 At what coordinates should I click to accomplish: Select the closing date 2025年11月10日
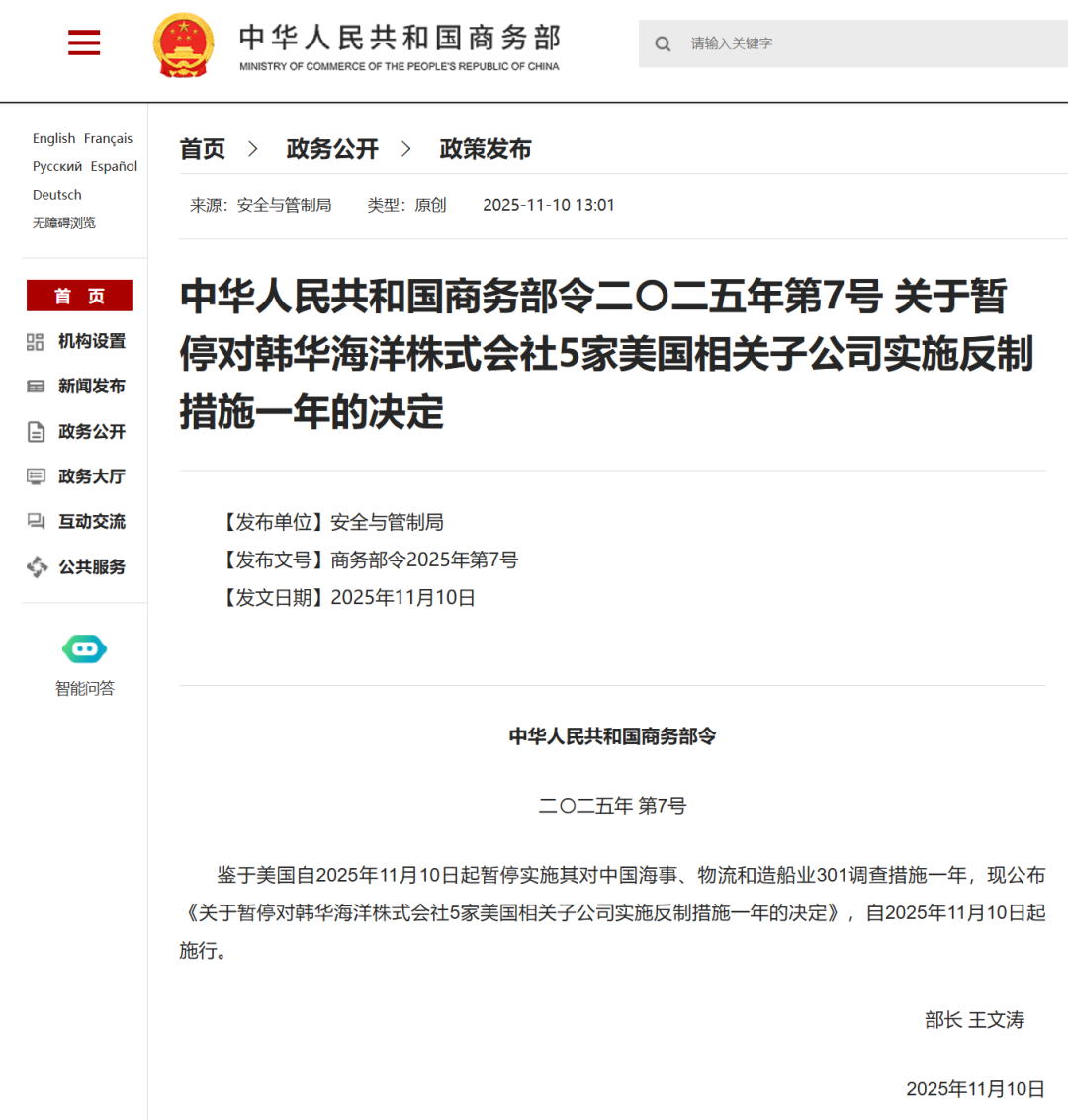pos(976,1089)
